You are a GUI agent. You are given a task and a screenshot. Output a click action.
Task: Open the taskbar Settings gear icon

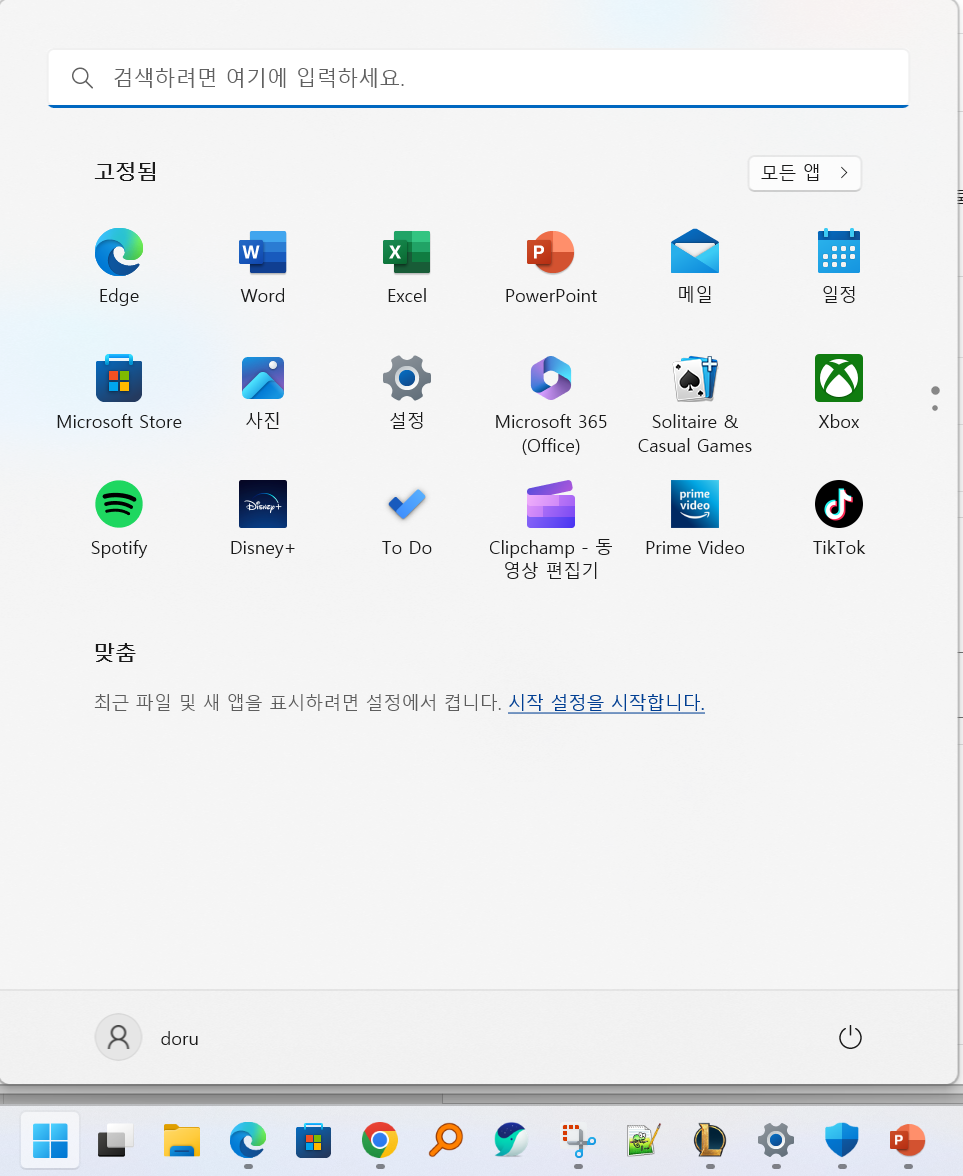776,1141
